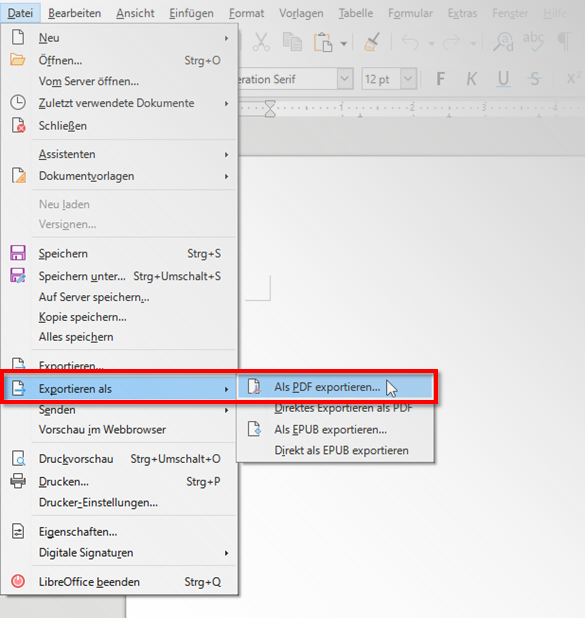The image size is (585, 618).
Task: Click the Paste clipboard icon
Action: coord(323,42)
